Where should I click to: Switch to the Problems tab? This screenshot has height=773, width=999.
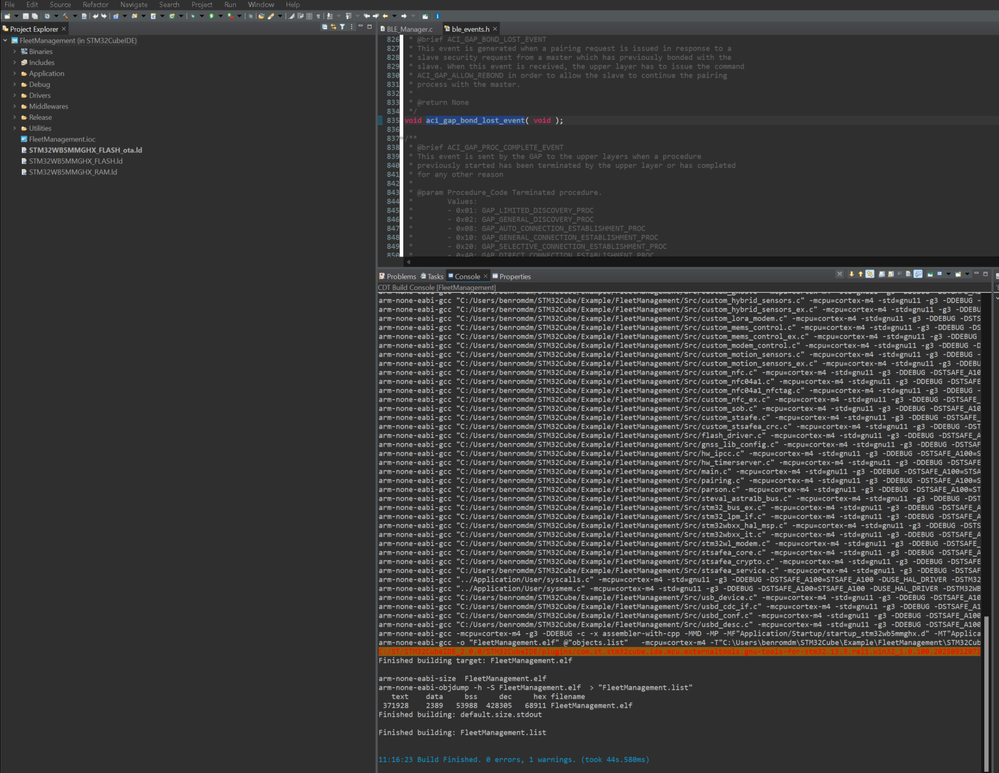[400, 276]
